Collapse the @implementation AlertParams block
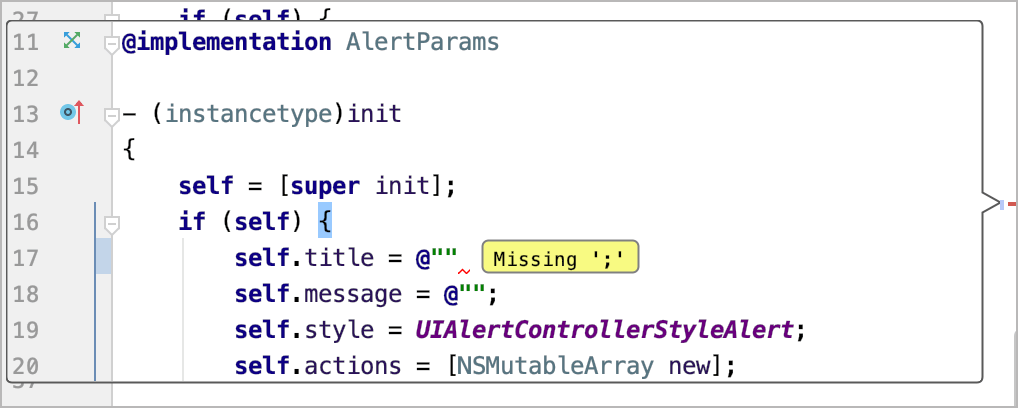The width and height of the screenshot is (1018, 408). [x=112, y=44]
